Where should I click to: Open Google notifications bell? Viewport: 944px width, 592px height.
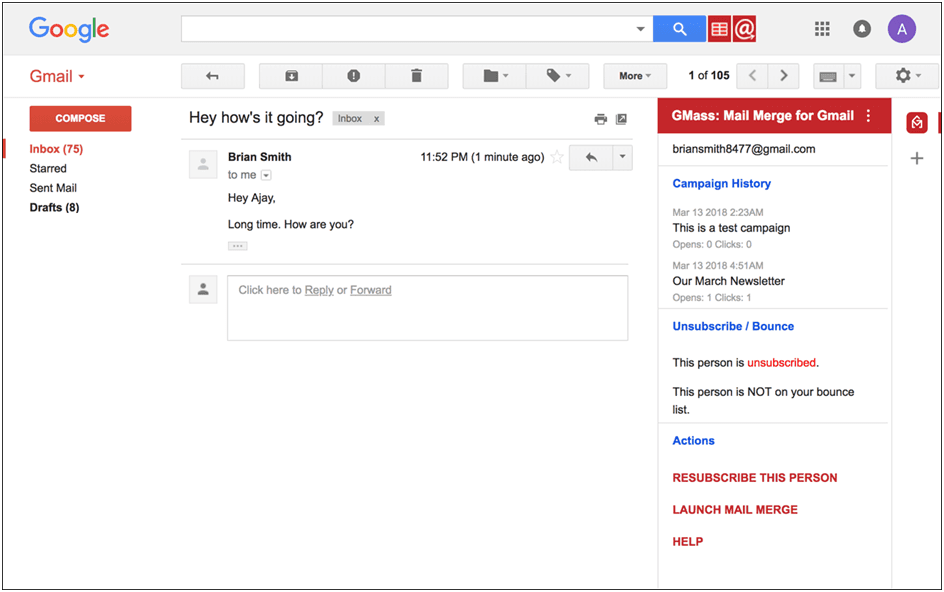[x=862, y=29]
